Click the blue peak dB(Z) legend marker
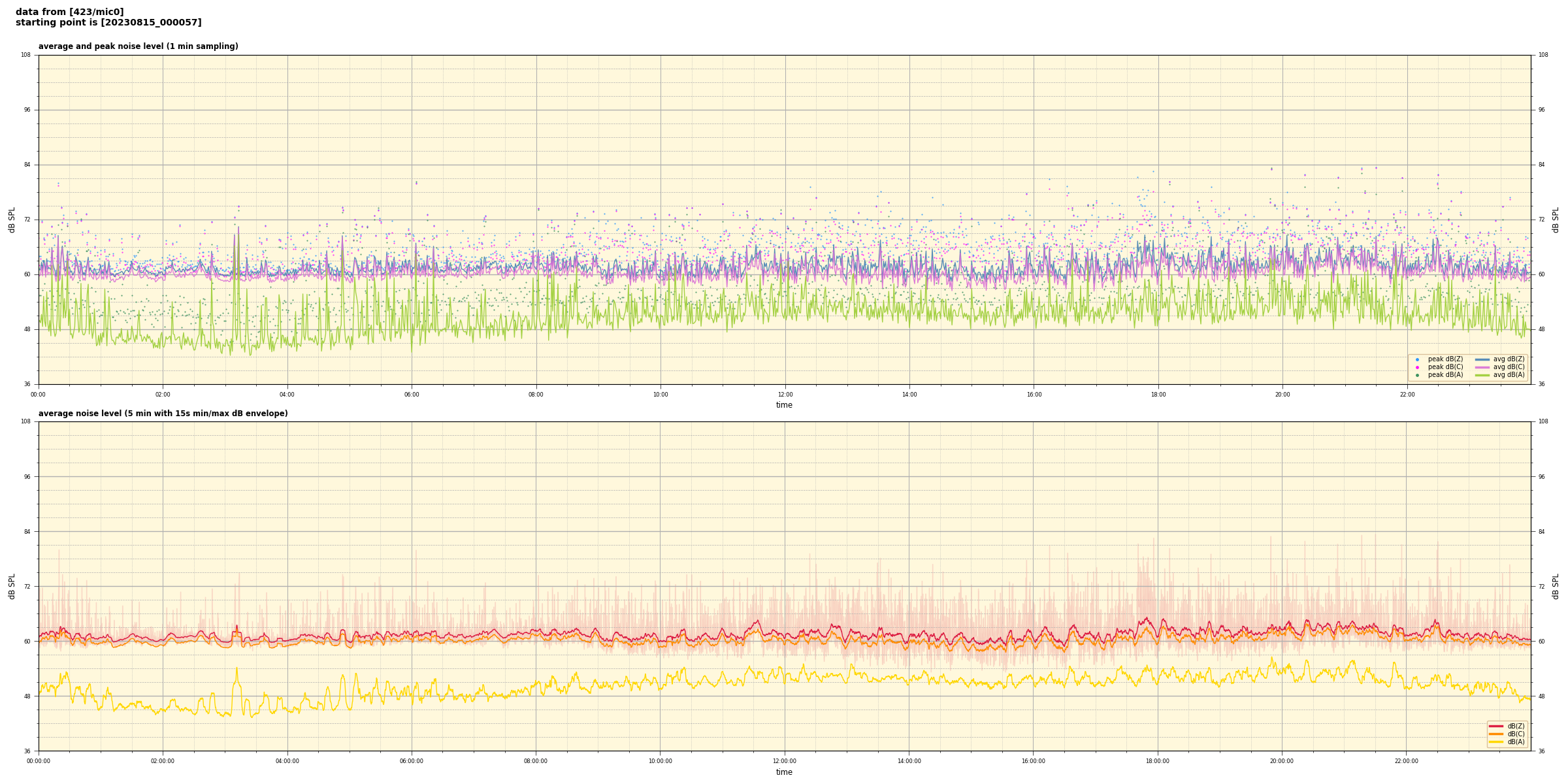 click(1417, 359)
